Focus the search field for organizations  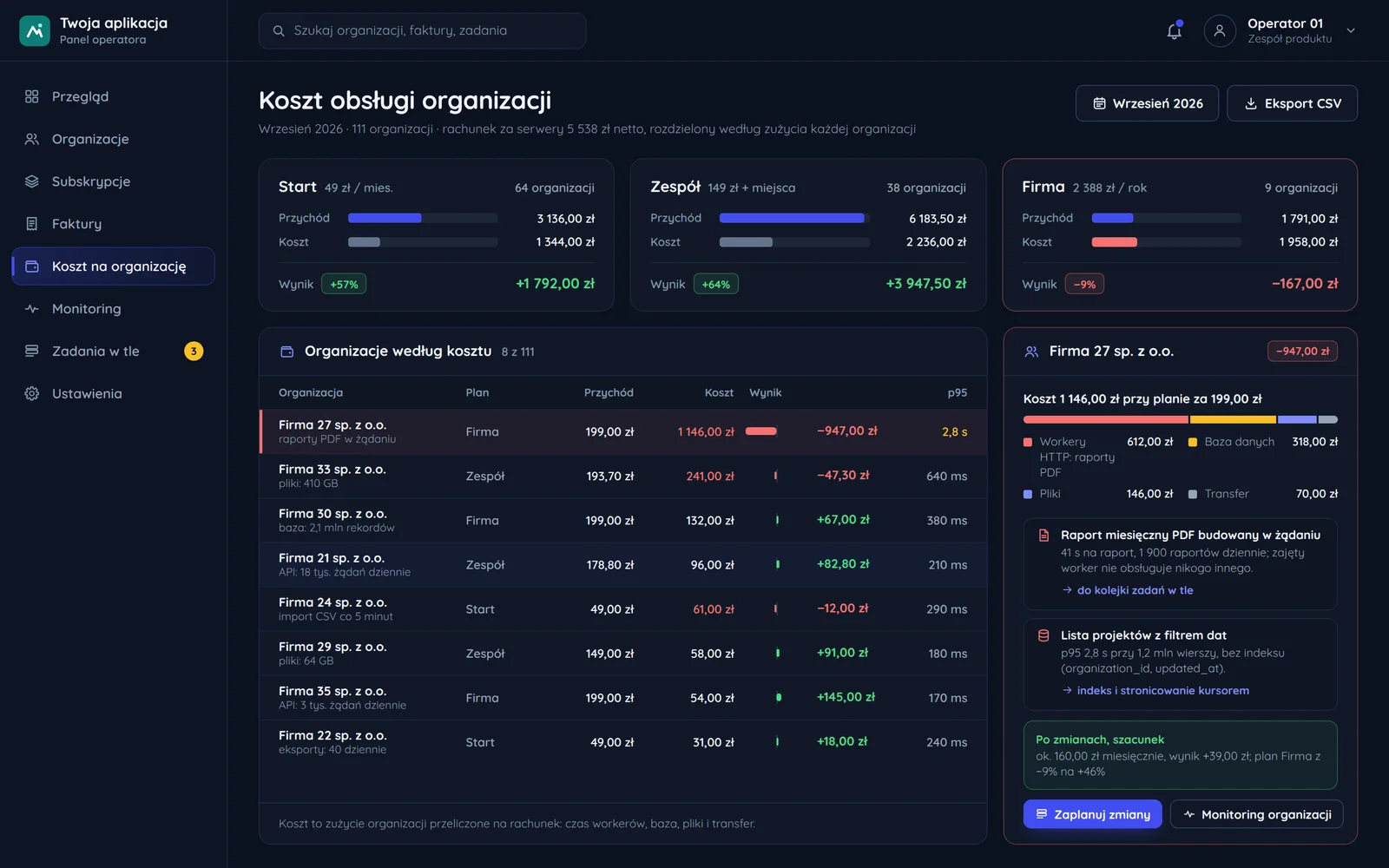tap(422, 30)
